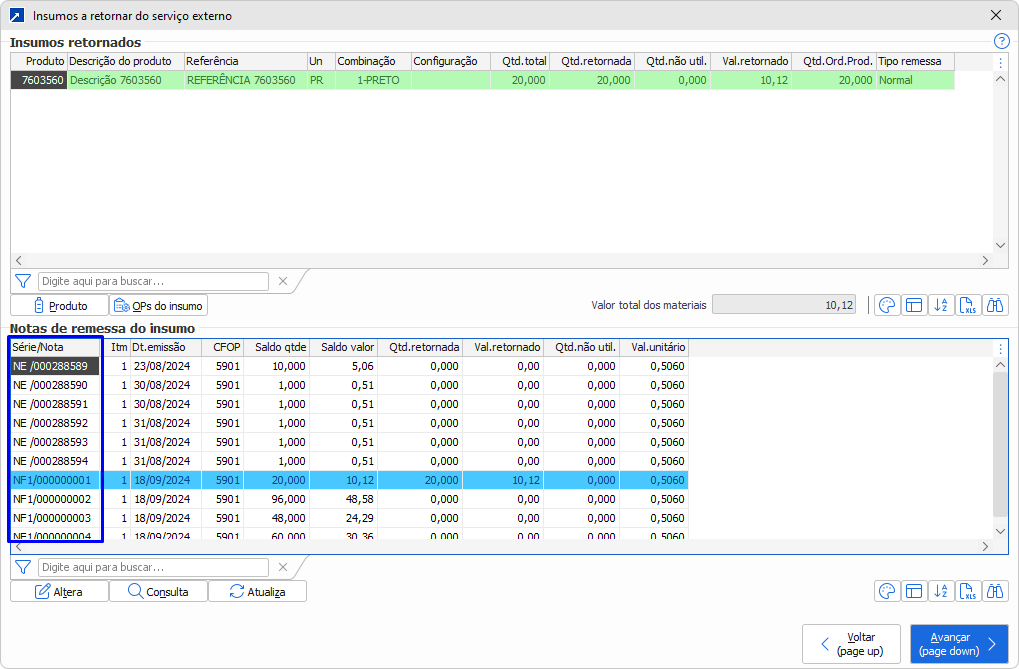Sort A-Z in Notas de remessa toolbar

point(941,592)
